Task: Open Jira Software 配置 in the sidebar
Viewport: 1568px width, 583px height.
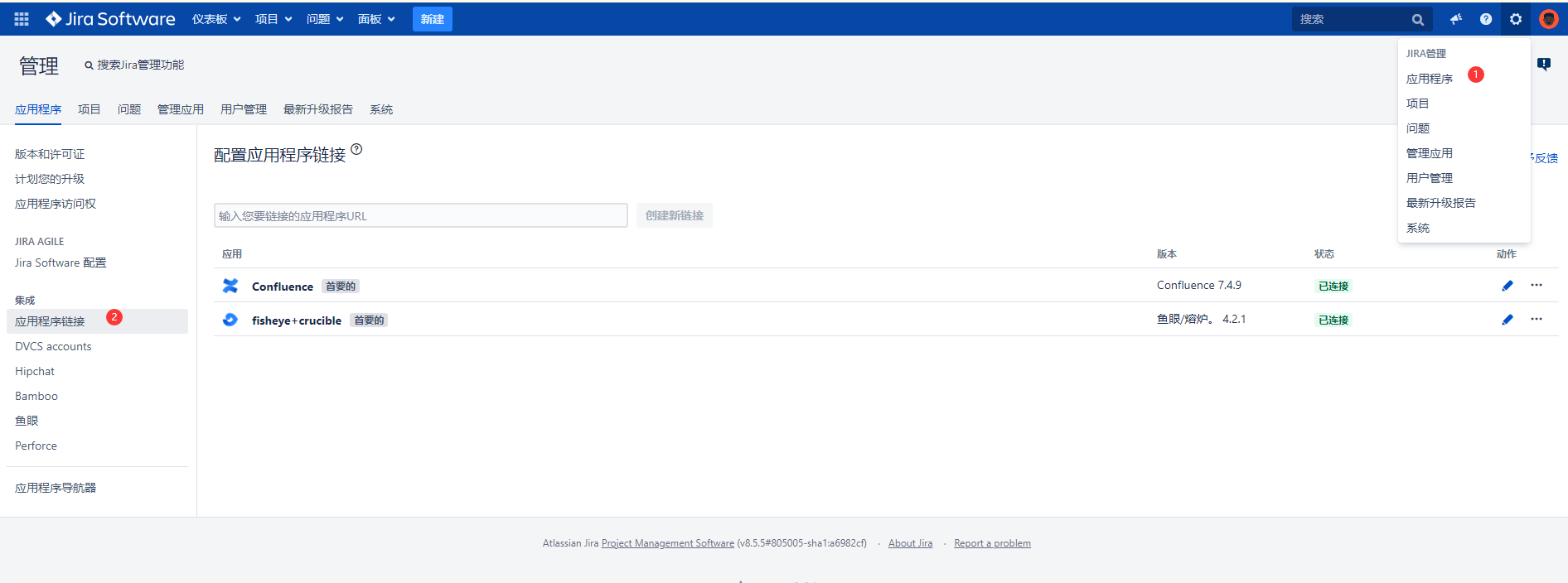Action: (60, 263)
